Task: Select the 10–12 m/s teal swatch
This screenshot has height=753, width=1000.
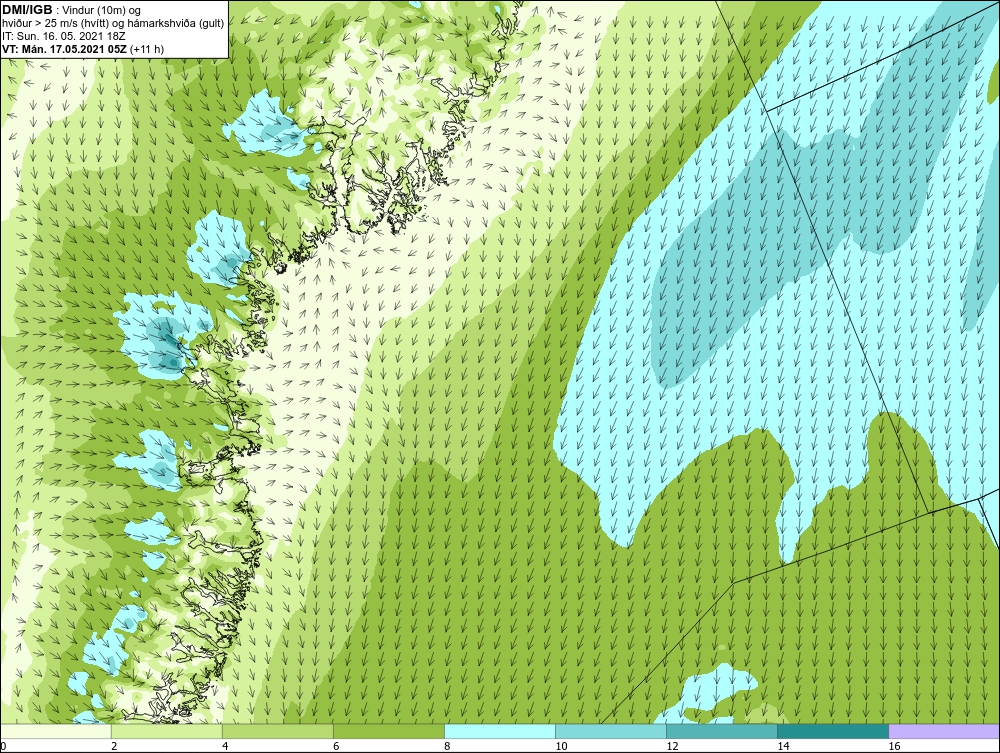Action: click(610, 731)
